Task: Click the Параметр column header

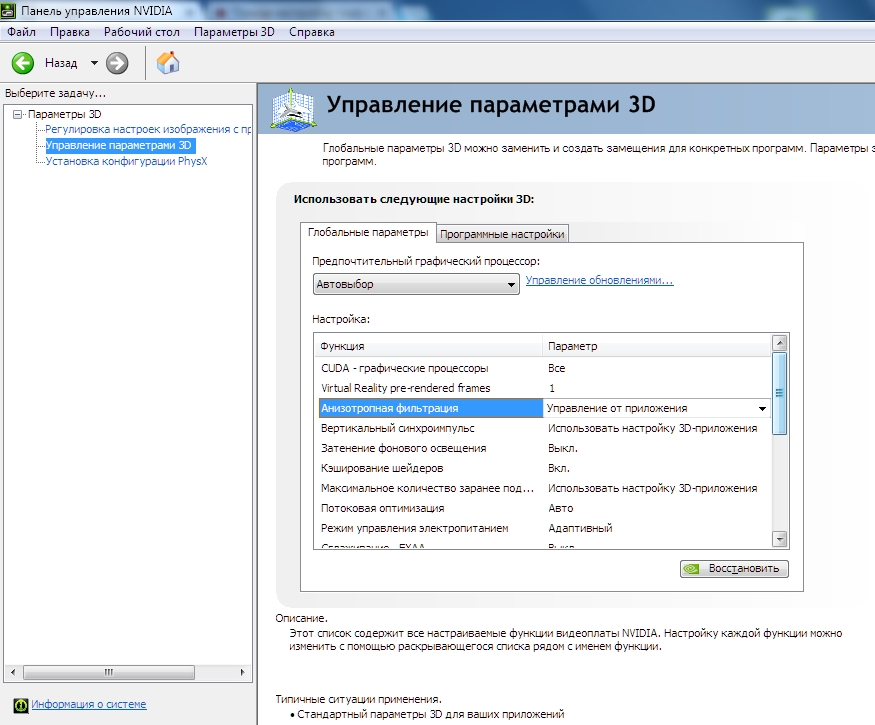Action: [x=657, y=346]
